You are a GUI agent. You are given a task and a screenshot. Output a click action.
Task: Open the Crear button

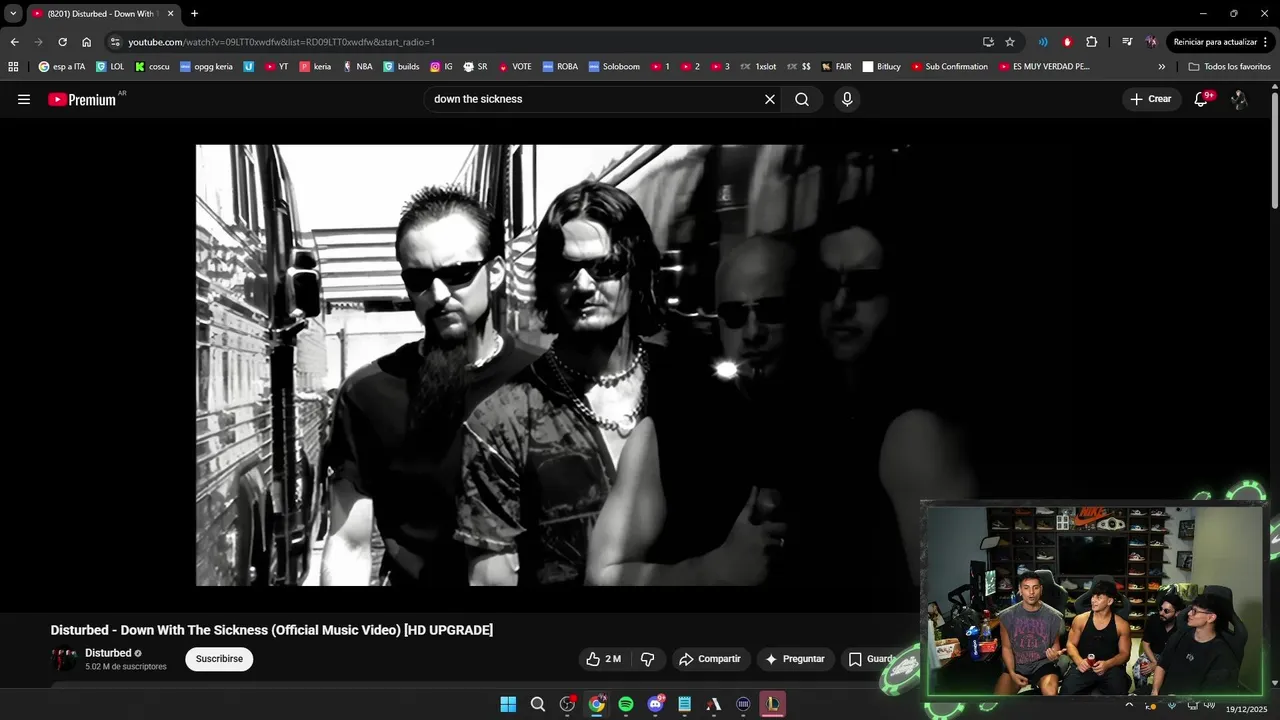pyautogui.click(x=1151, y=99)
